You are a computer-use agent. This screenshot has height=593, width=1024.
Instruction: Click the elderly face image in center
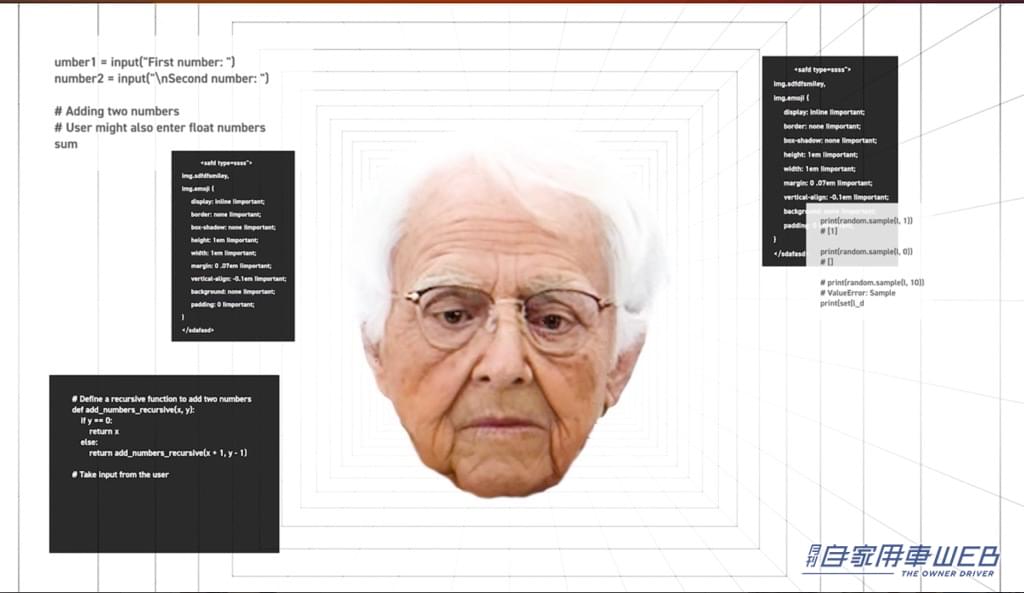point(505,330)
